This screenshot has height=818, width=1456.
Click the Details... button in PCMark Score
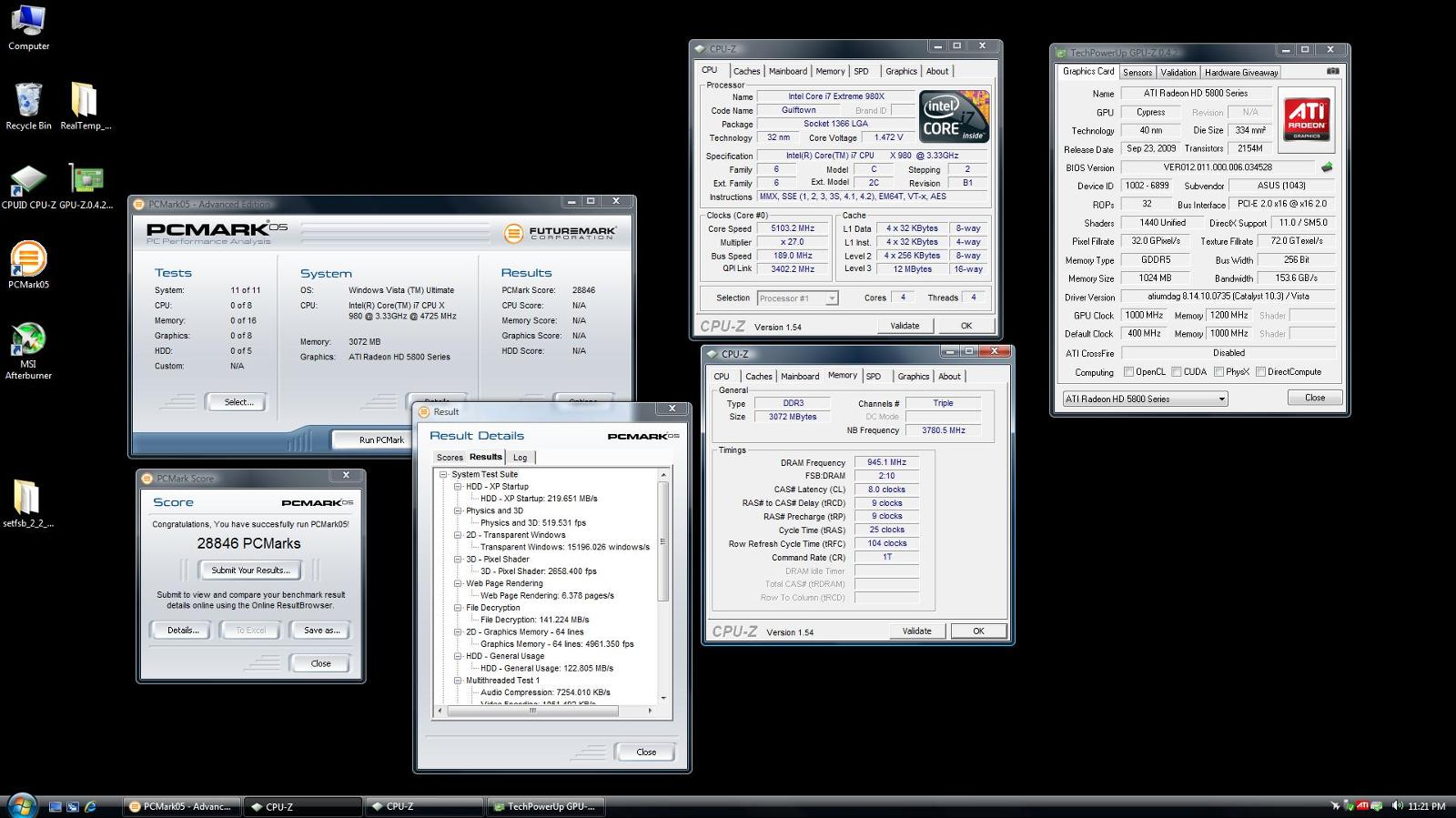(182, 630)
